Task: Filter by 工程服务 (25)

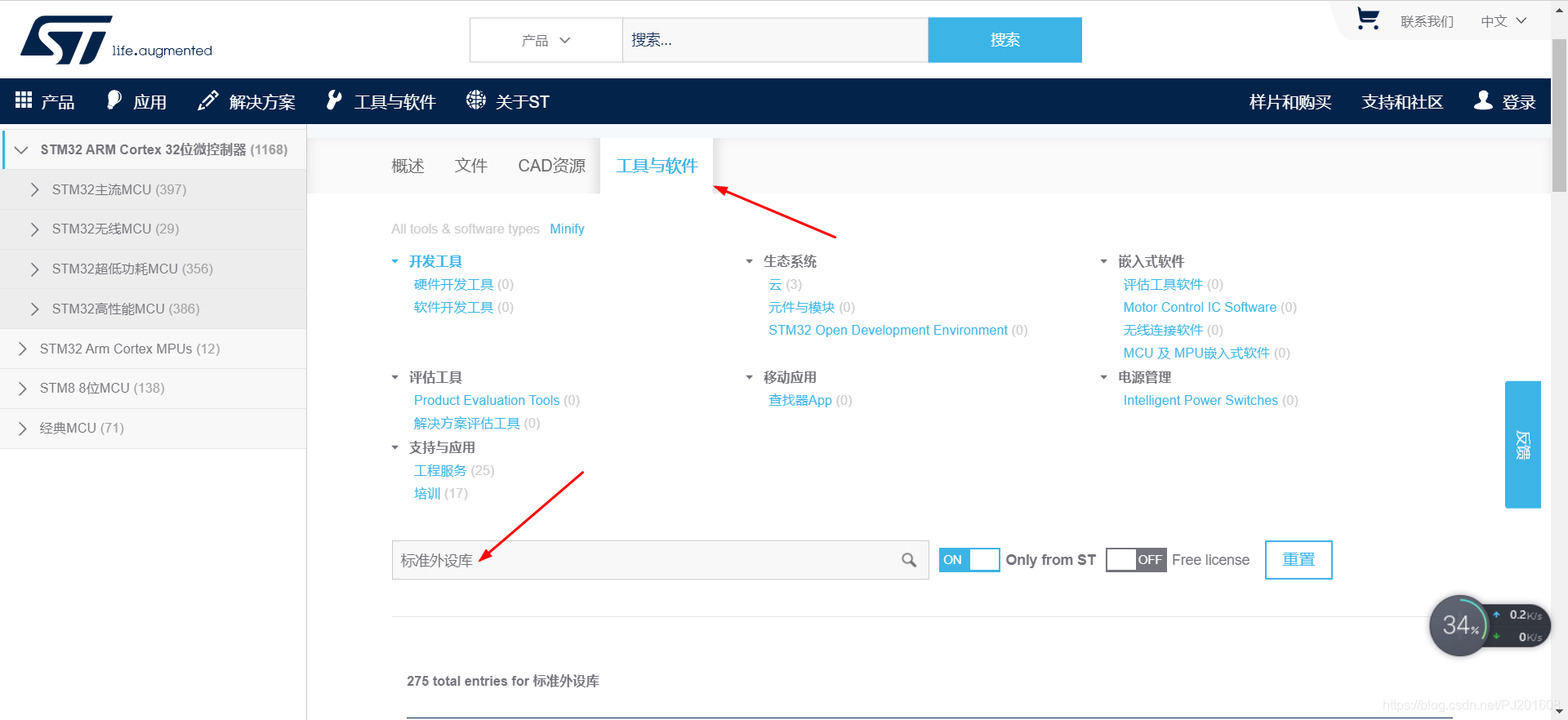Action: coord(454,470)
